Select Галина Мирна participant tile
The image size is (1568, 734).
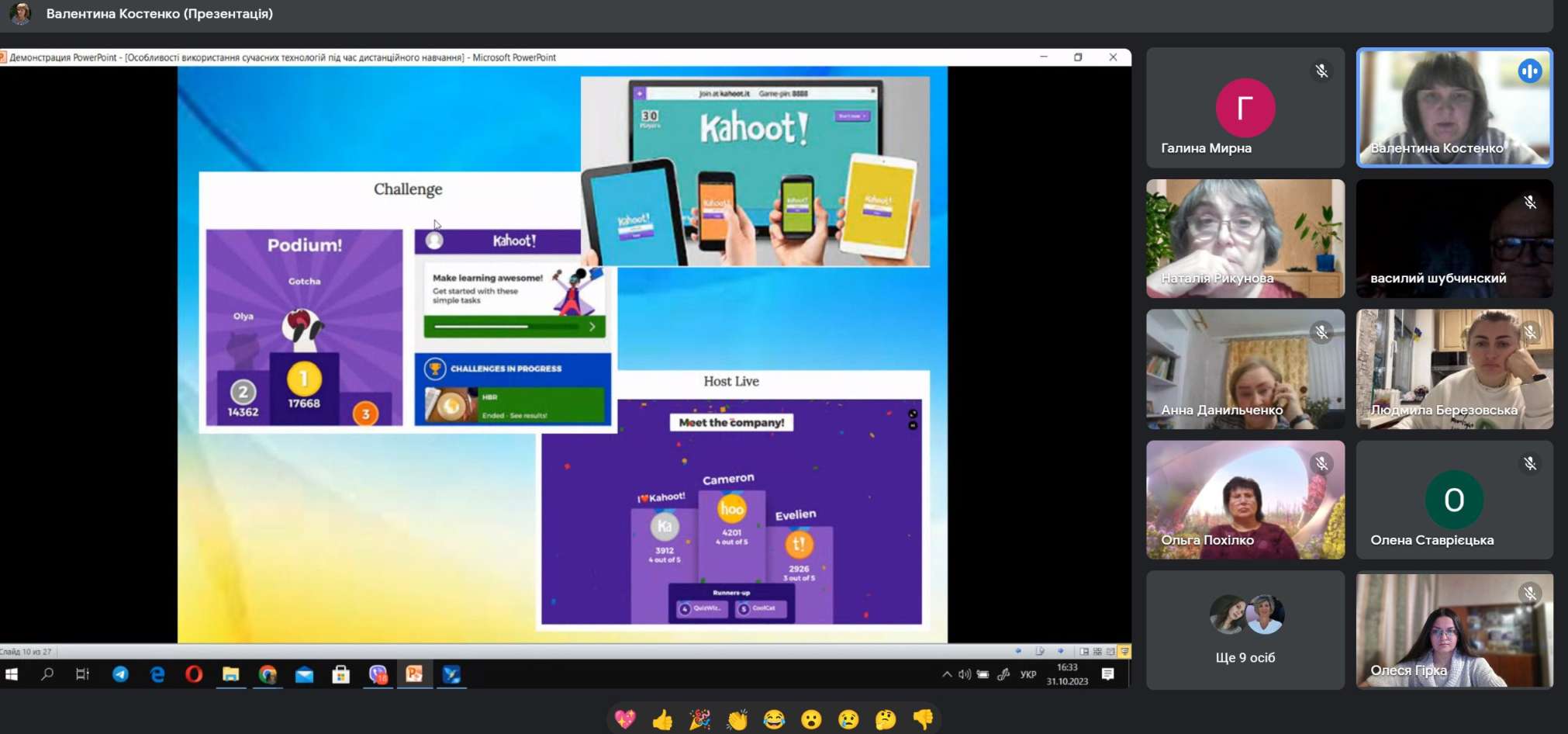(1245, 108)
